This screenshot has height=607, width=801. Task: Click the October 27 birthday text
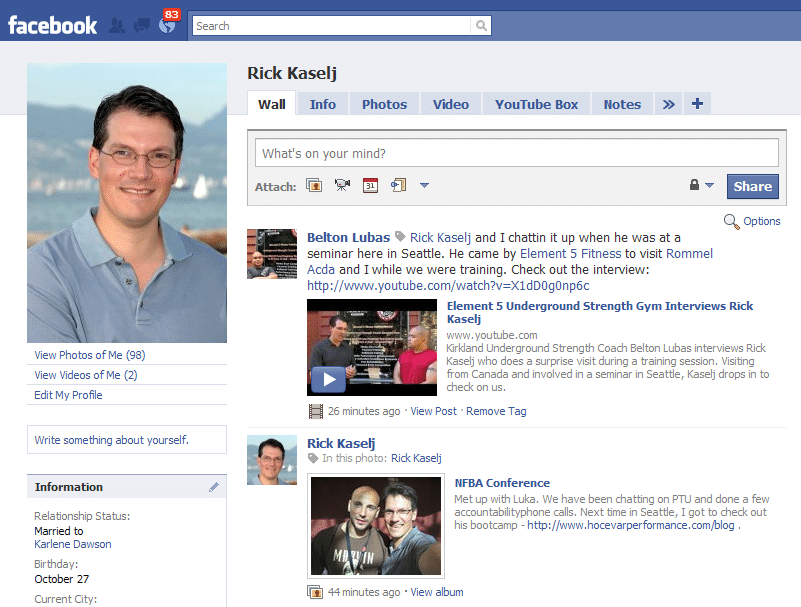coord(61,579)
